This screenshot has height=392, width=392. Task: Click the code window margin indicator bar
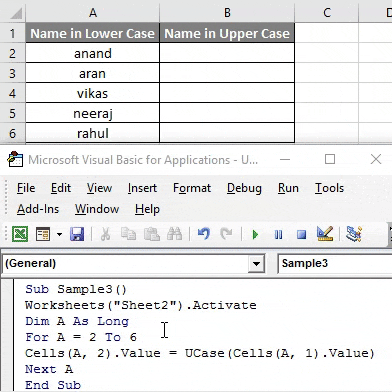7,335
